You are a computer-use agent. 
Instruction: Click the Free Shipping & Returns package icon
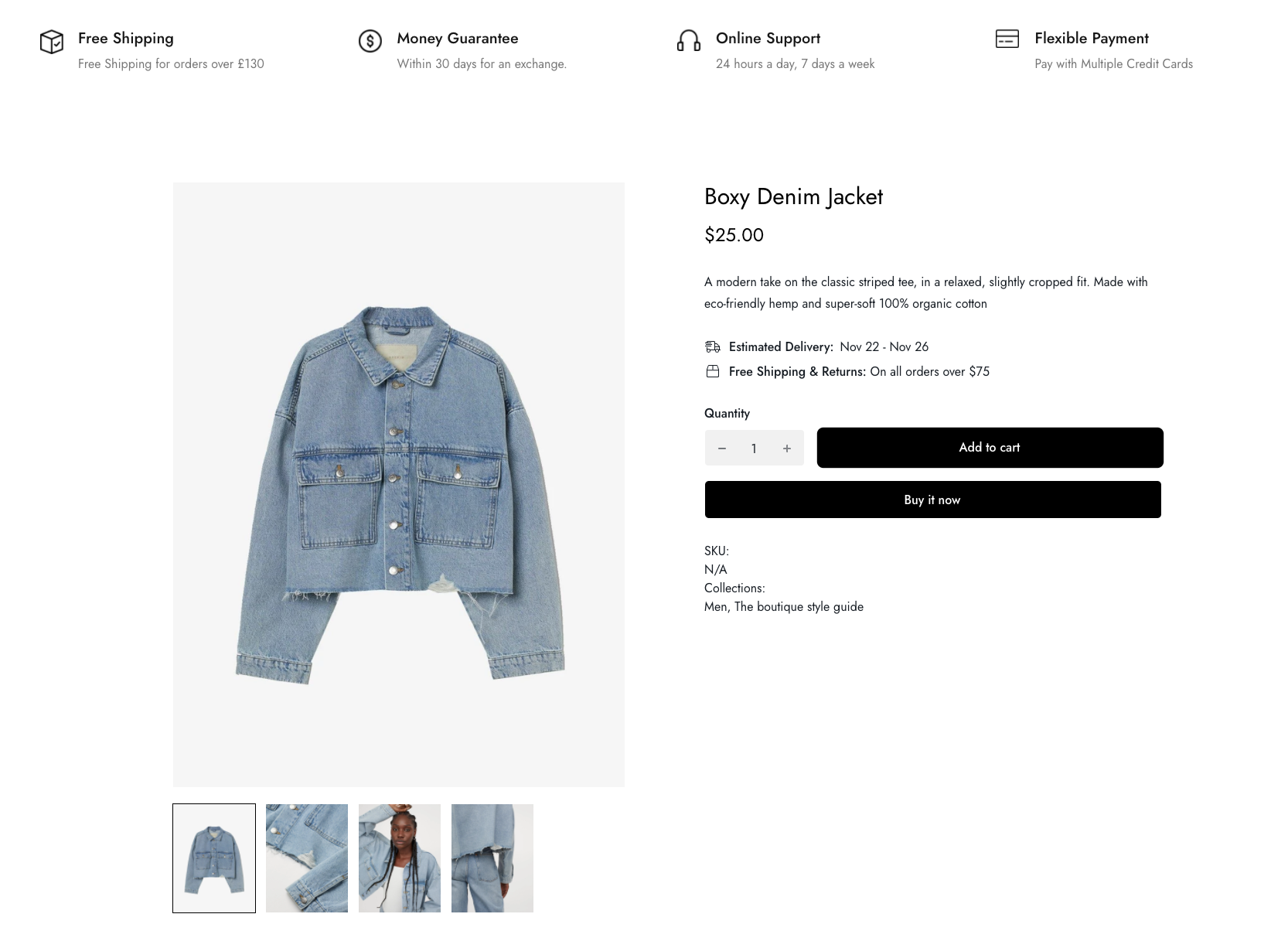coord(713,372)
